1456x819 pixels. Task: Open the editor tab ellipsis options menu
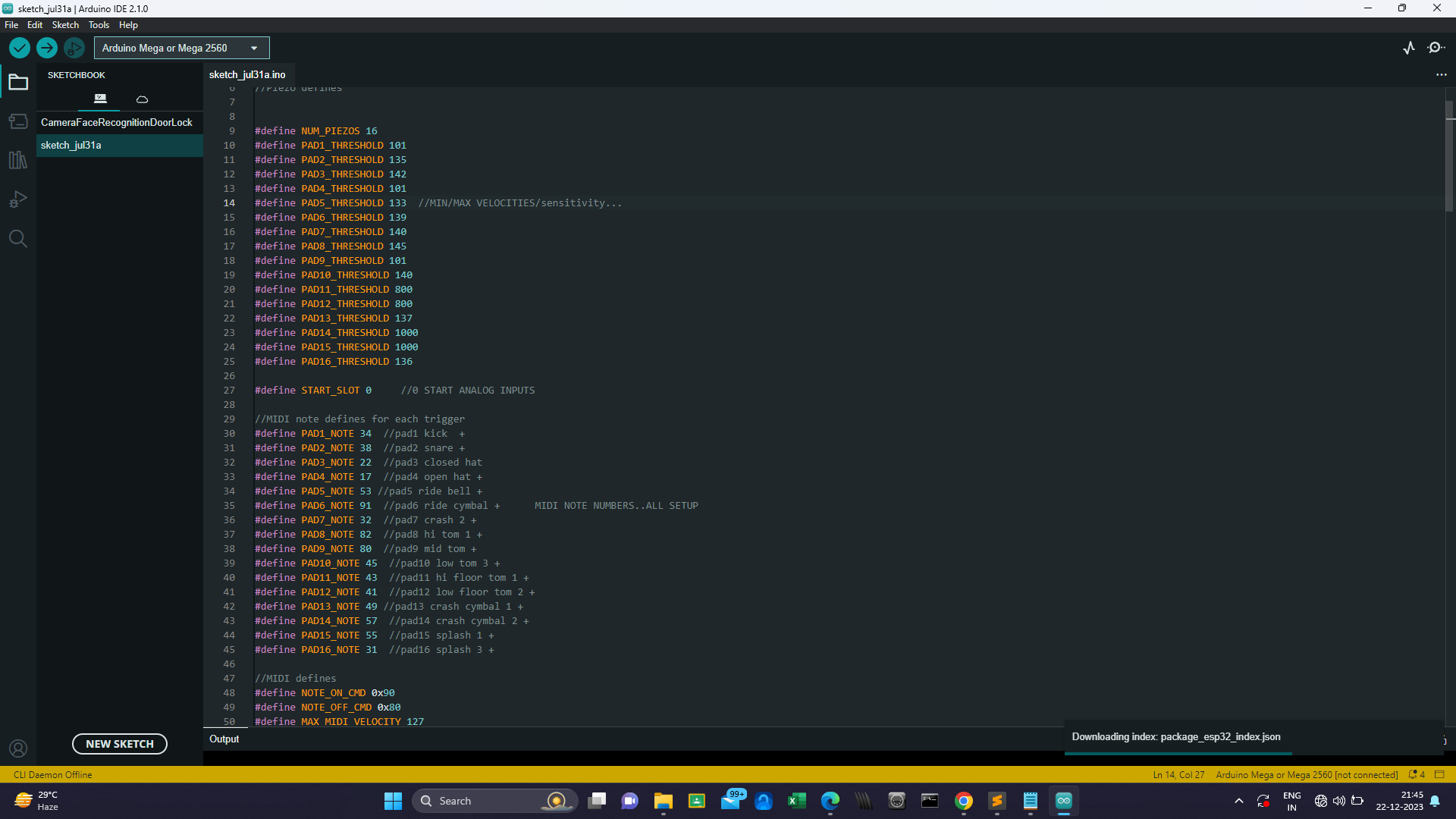click(1441, 74)
